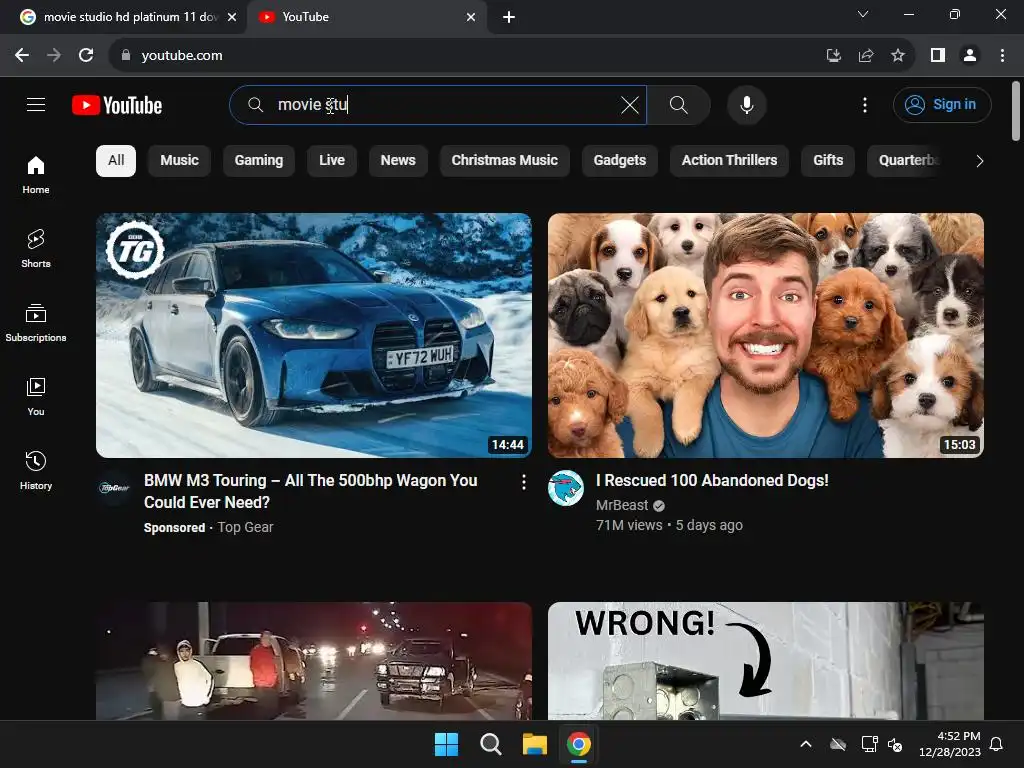The width and height of the screenshot is (1024, 768).
Task: Play the MrBeast puppies thumbnail
Action: tap(765, 335)
